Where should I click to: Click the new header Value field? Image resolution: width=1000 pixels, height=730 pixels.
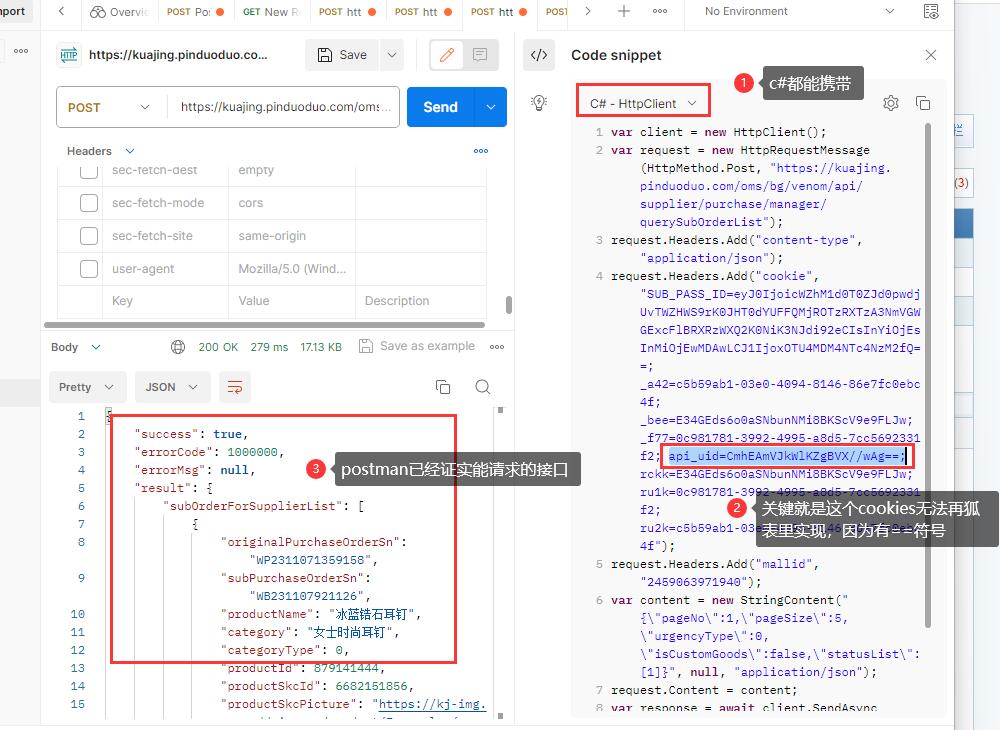pos(291,301)
